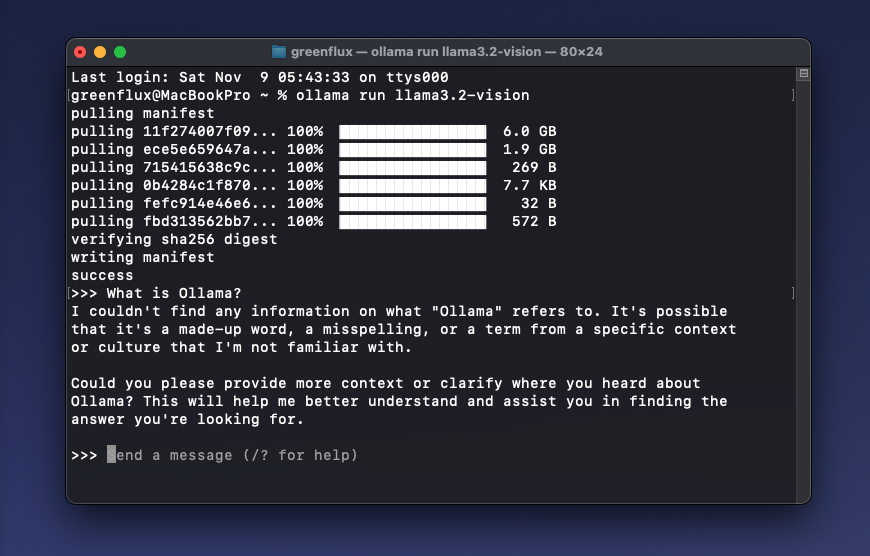Click the split pane icon above scrollbar

pos(803,74)
